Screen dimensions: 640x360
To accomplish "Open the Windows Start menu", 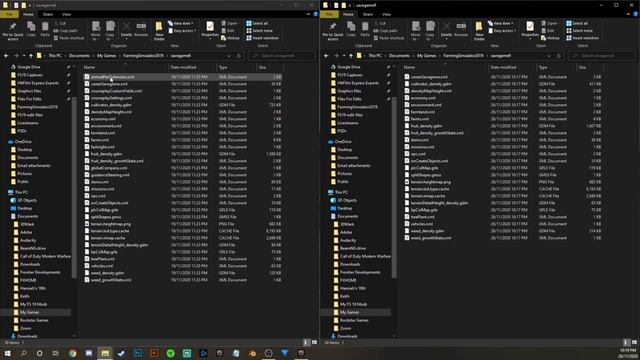I will tap(7, 353).
